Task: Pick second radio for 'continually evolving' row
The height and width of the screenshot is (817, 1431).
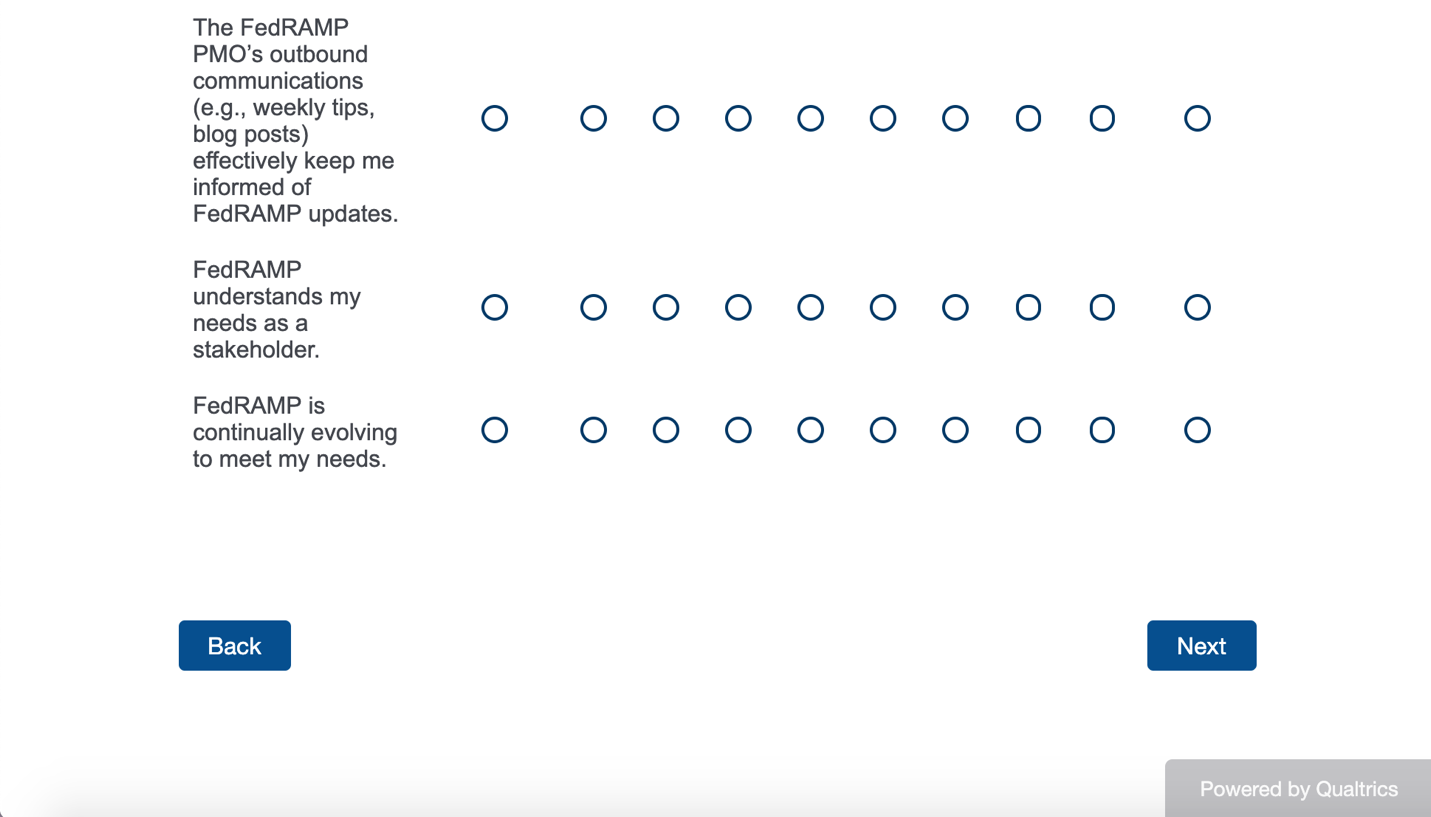Action: point(593,430)
